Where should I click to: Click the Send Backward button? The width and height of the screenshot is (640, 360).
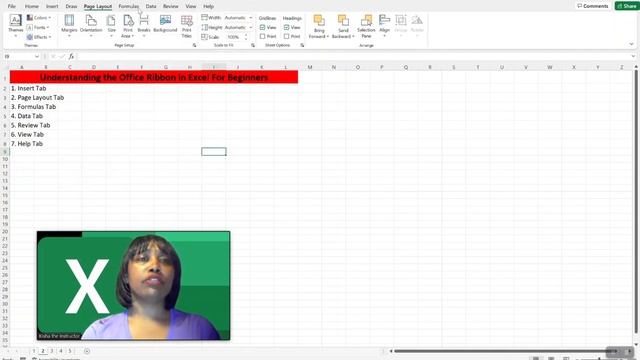(x=343, y=26)
